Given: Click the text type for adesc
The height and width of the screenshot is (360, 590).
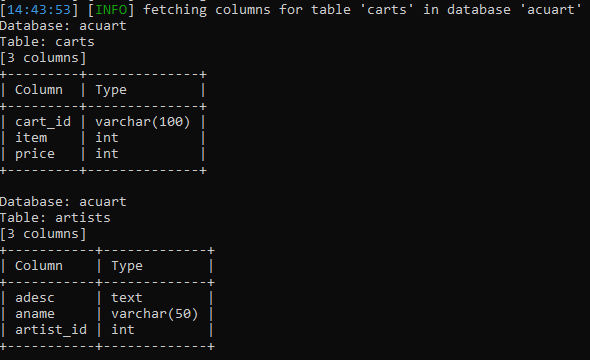Looking at the screenshot, I should pos(127,298).
